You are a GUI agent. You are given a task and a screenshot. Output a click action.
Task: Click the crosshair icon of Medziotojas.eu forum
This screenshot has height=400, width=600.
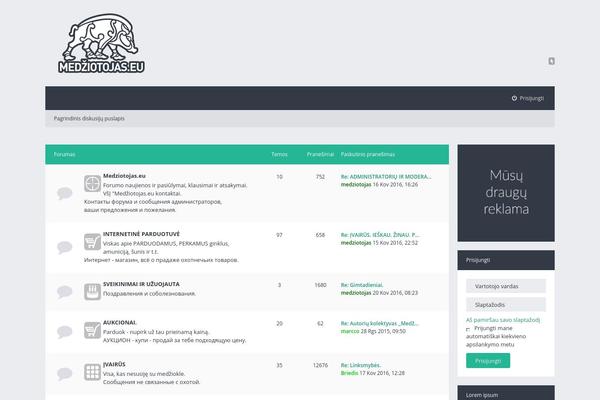point(92,183)
